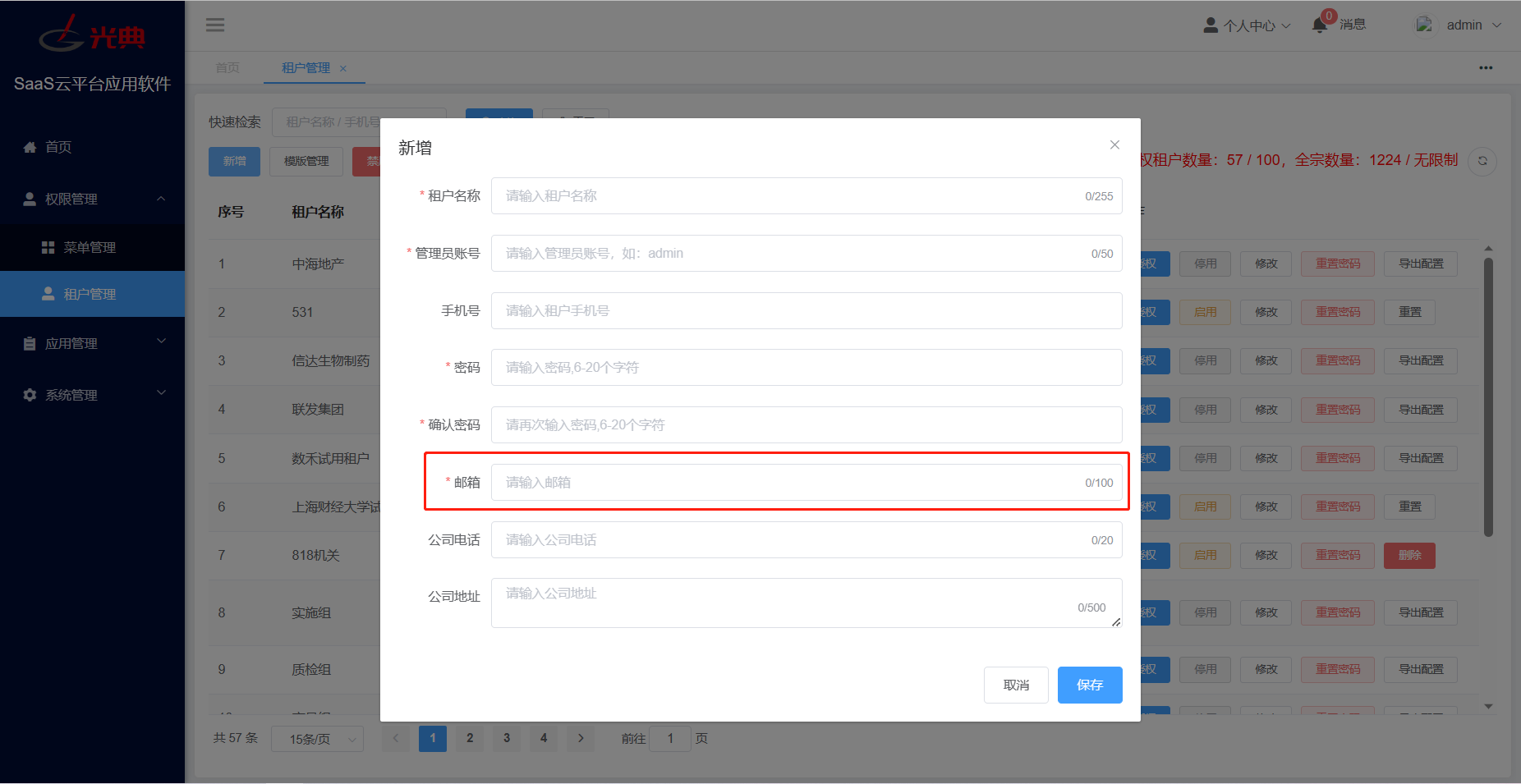Focus the 确认密码 input field
This screenshot has height=784, width=1521.
tap(806, 425)
